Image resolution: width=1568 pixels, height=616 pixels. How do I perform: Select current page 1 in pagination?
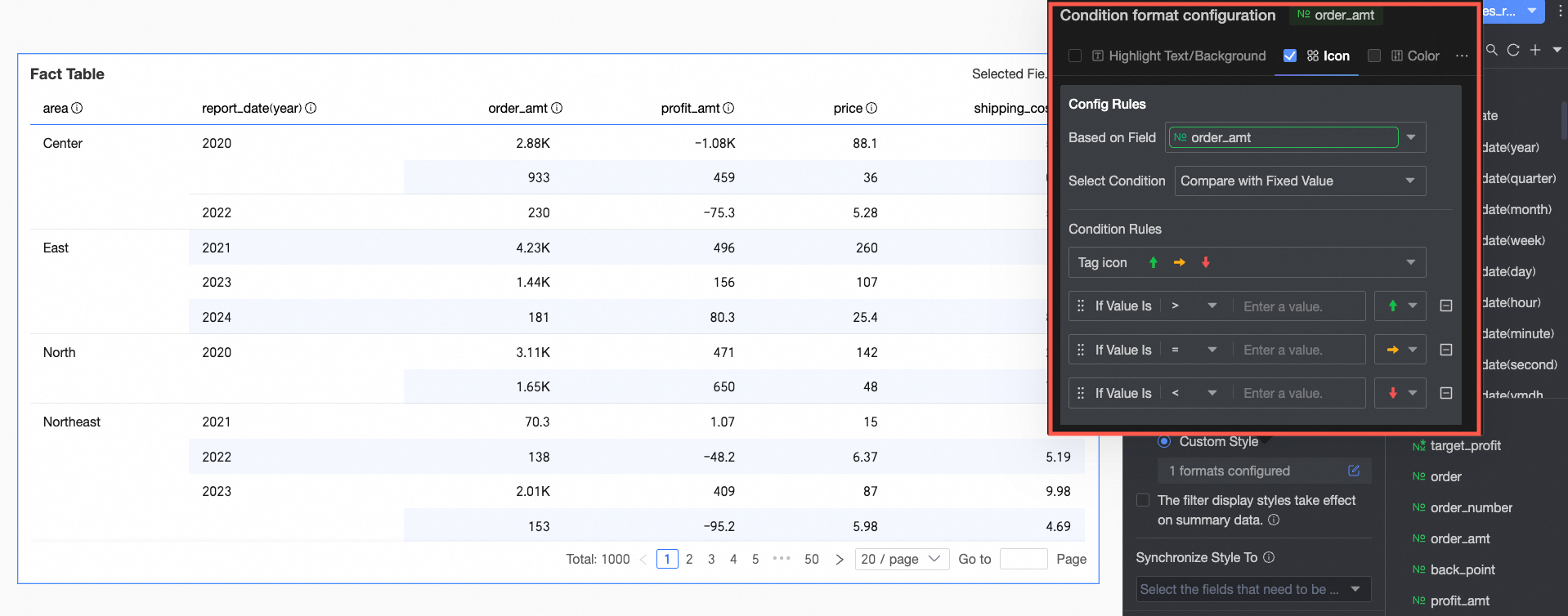667,559
